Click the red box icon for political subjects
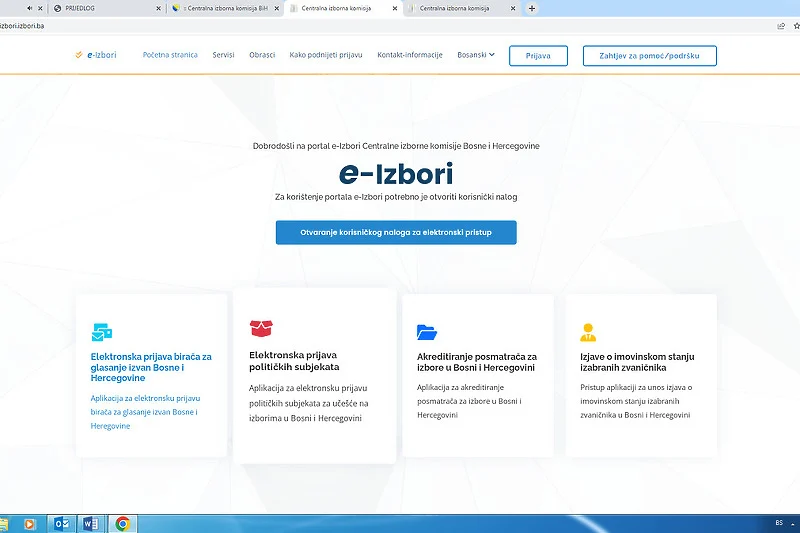The width and height of the screenshot is (800, 533). (261, 328)
